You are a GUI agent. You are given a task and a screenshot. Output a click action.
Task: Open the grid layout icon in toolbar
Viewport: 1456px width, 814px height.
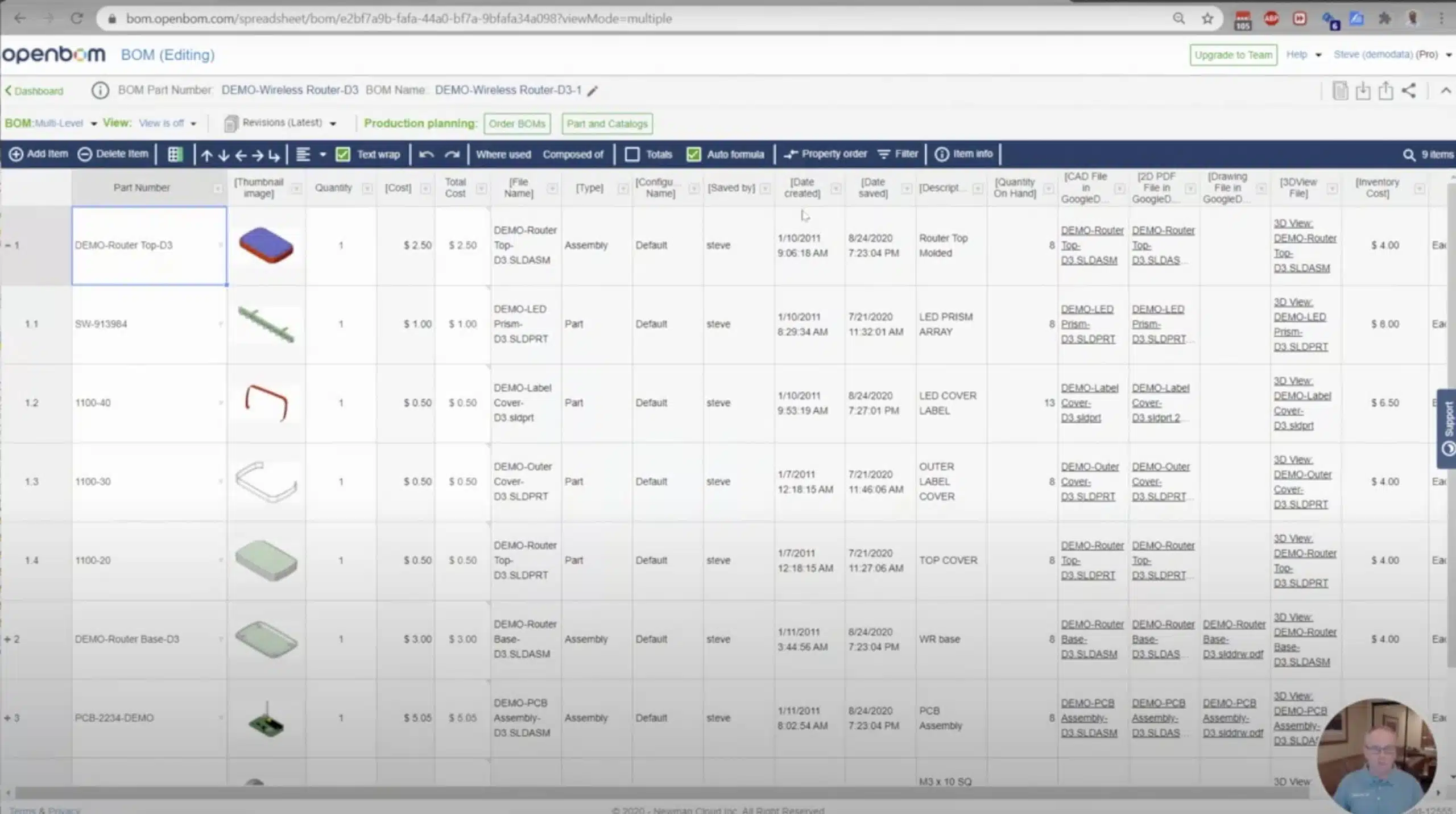[175, 154]
